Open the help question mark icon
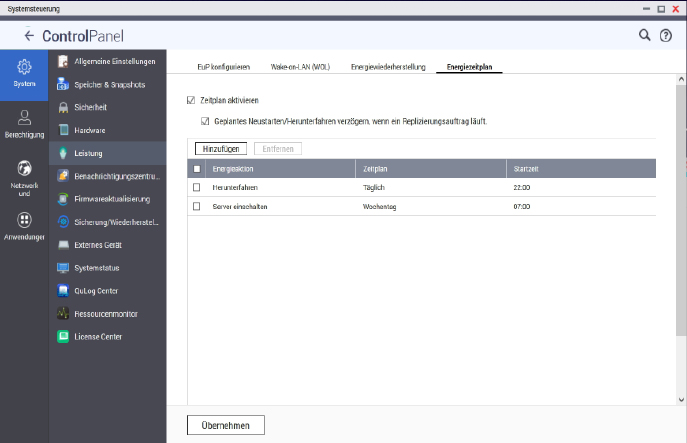 tap(666, 35)
